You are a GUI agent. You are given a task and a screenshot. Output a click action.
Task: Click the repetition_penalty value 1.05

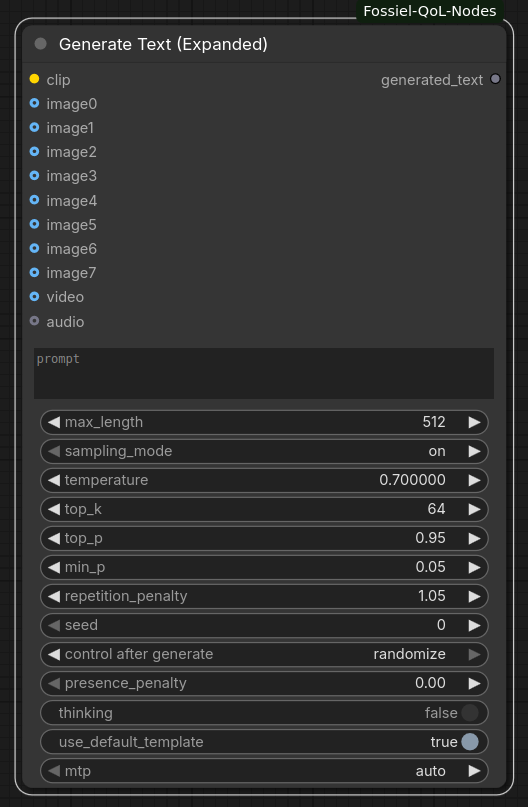point(431,596)
